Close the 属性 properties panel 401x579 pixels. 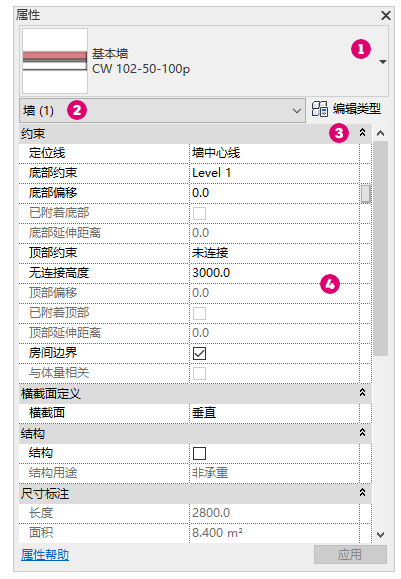coord(386,16)
